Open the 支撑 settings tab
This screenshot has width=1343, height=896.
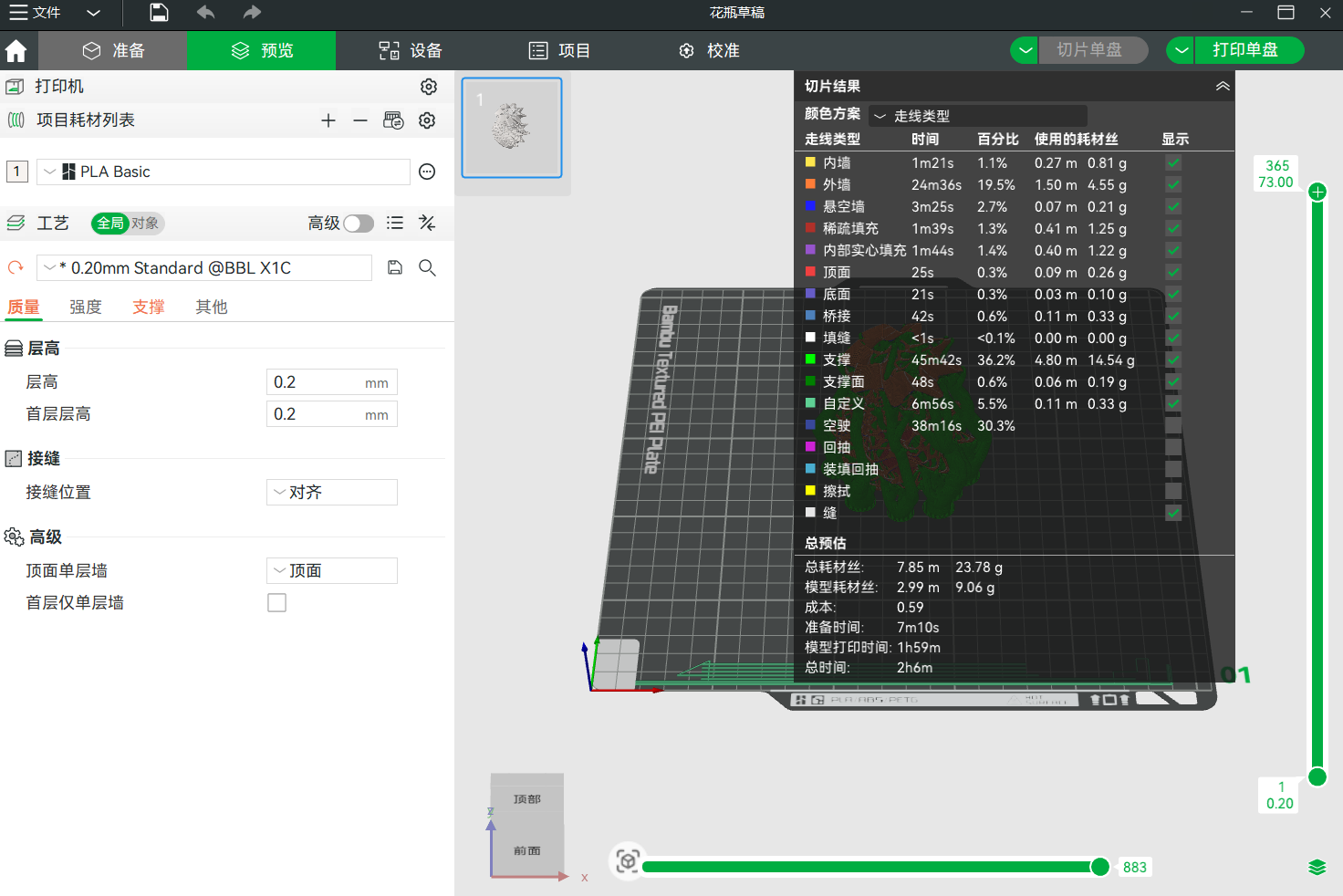pyautogui.click(x=149, y=307)
